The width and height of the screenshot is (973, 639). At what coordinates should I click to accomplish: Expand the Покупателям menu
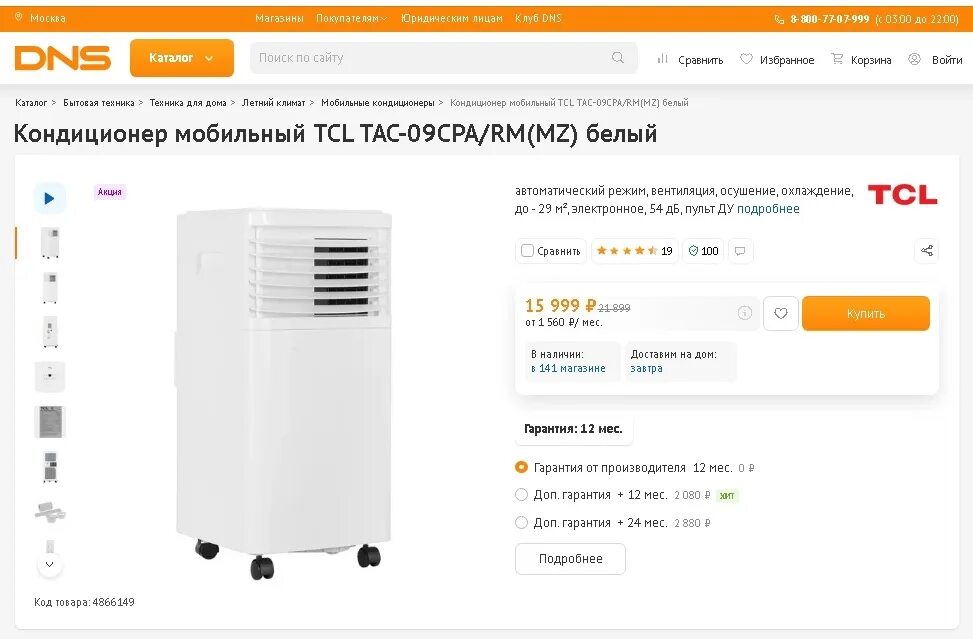351,19
